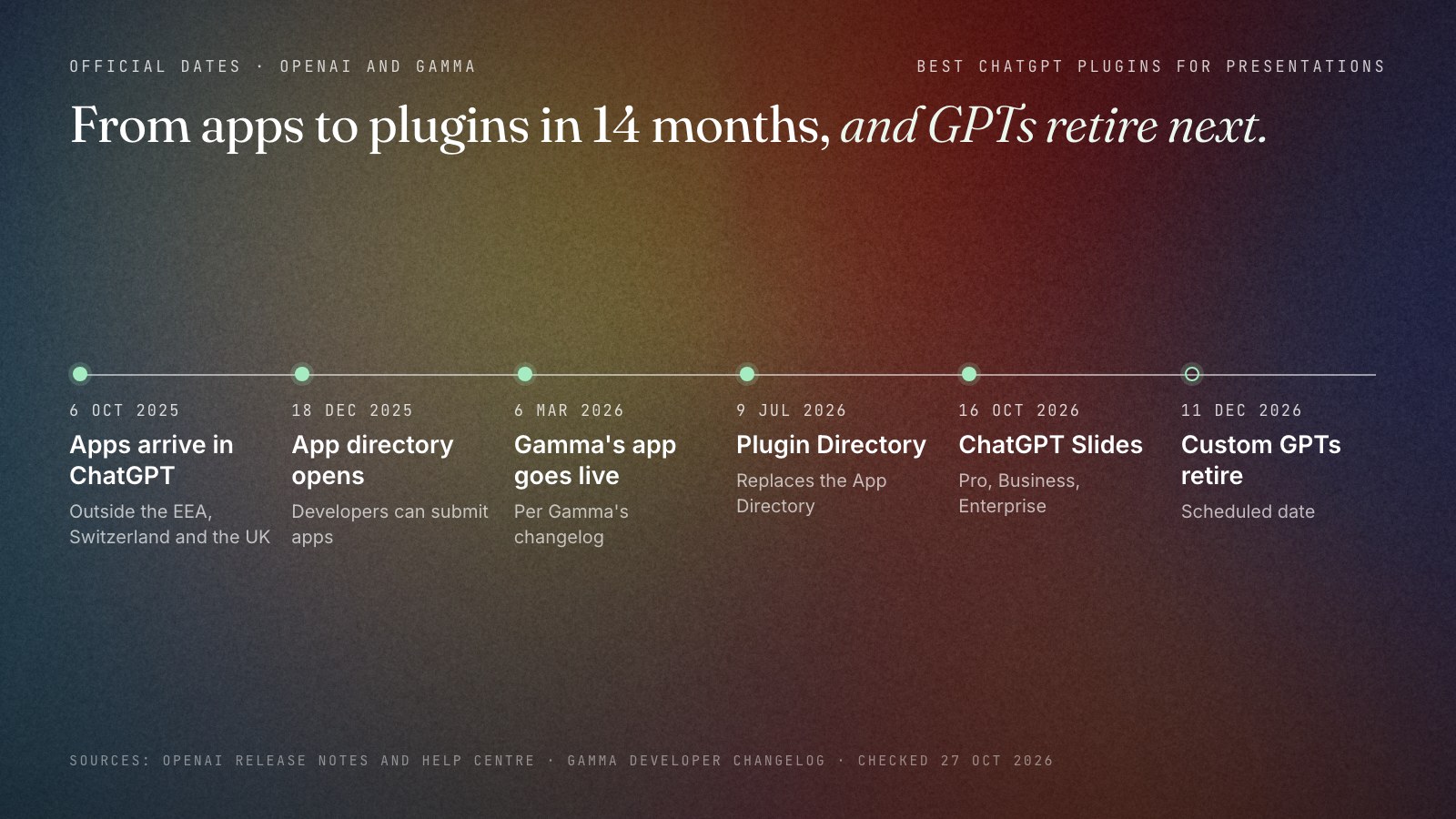Click the 6 Mar 2026 timeline dot

525,374
